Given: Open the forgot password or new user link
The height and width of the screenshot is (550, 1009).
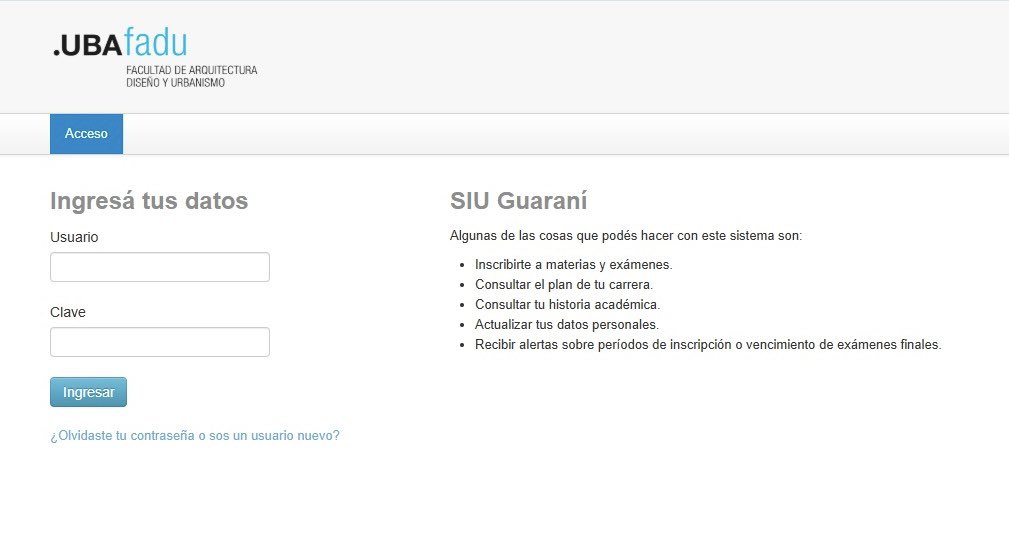Looking at the screenshot, I should point(195,435).
